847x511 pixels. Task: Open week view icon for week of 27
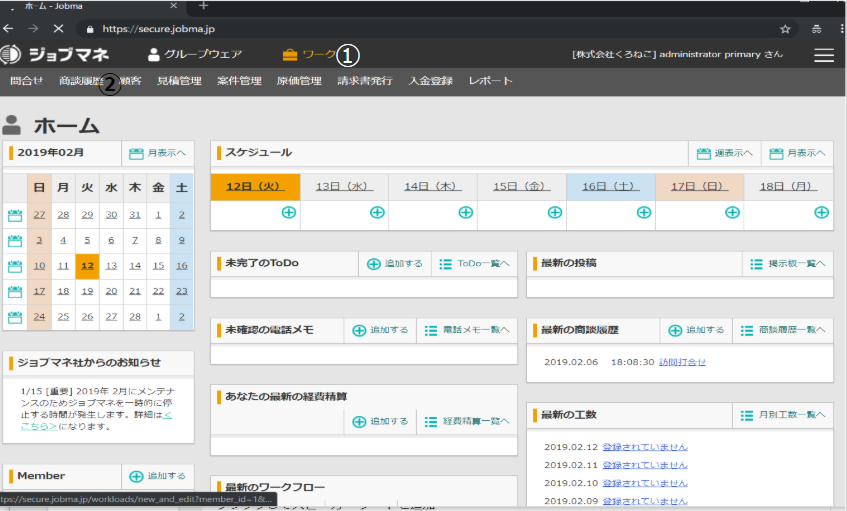15,216
